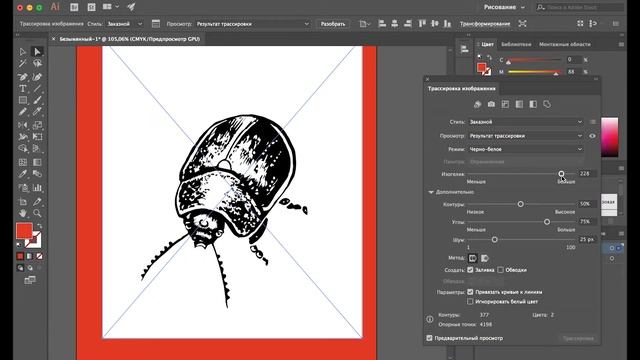Toggle Привязать кривые к линиям checkbox

pyautogui.click(x=470, y=292)
